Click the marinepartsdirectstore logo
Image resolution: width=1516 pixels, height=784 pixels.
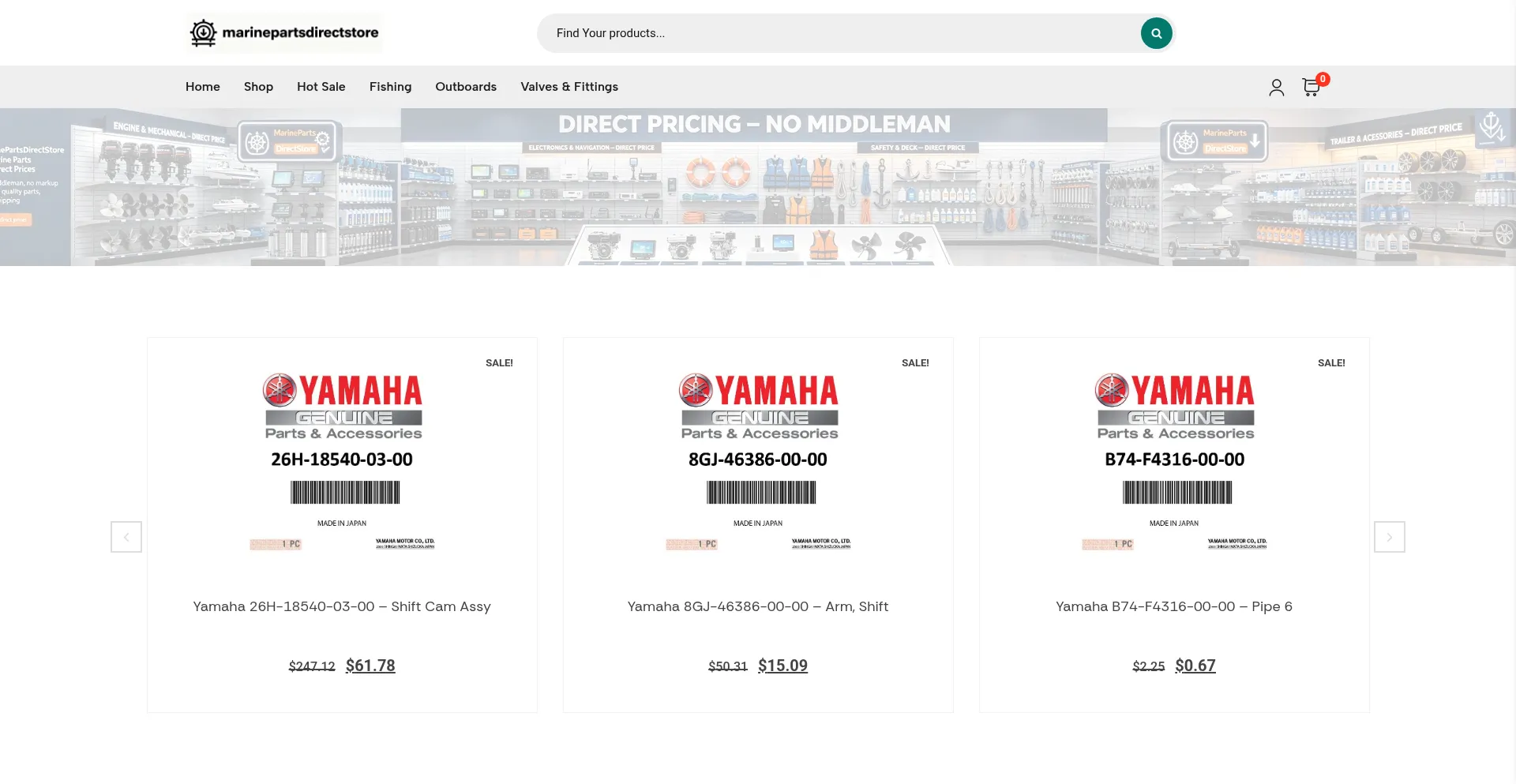284,33
